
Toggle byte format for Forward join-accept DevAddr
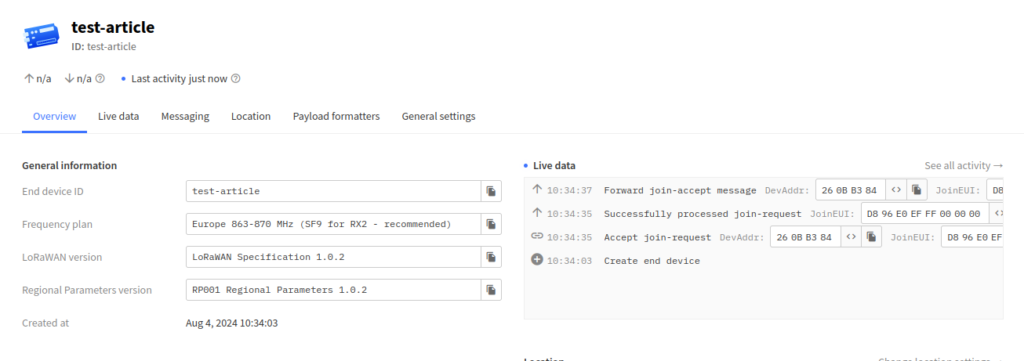click(x=896, y=190)
